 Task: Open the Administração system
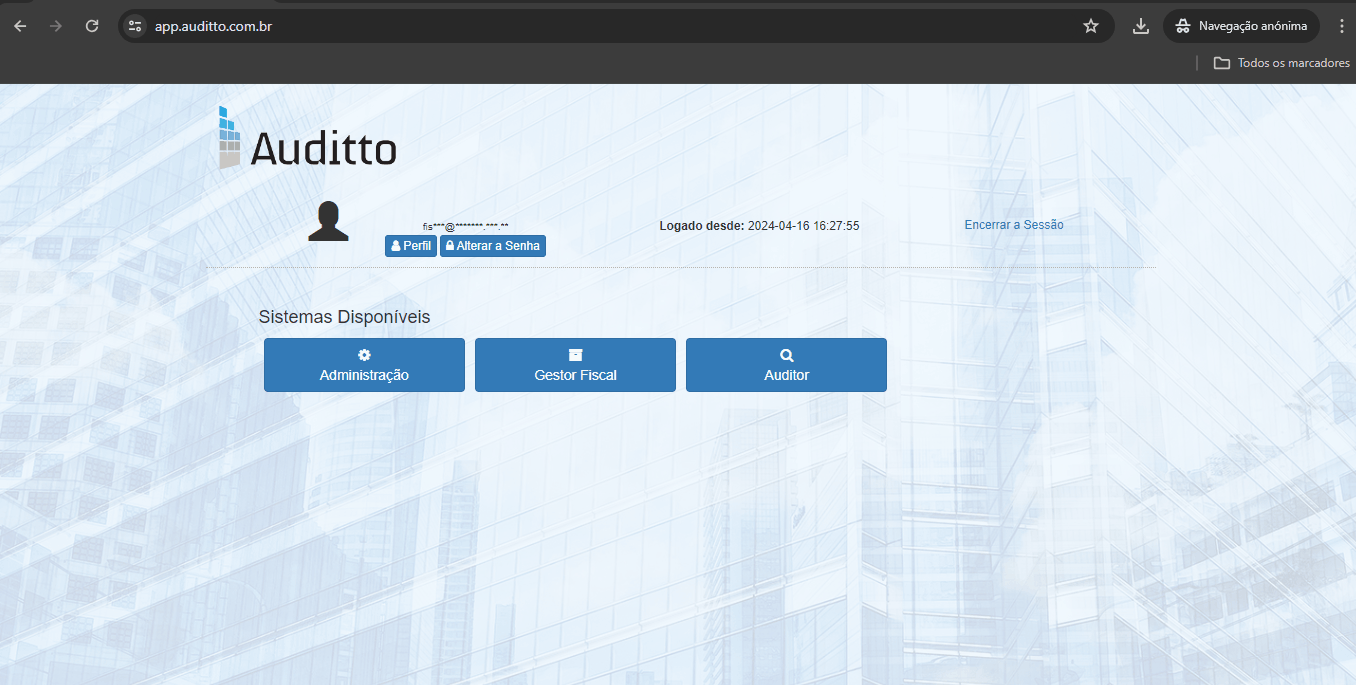364,365
